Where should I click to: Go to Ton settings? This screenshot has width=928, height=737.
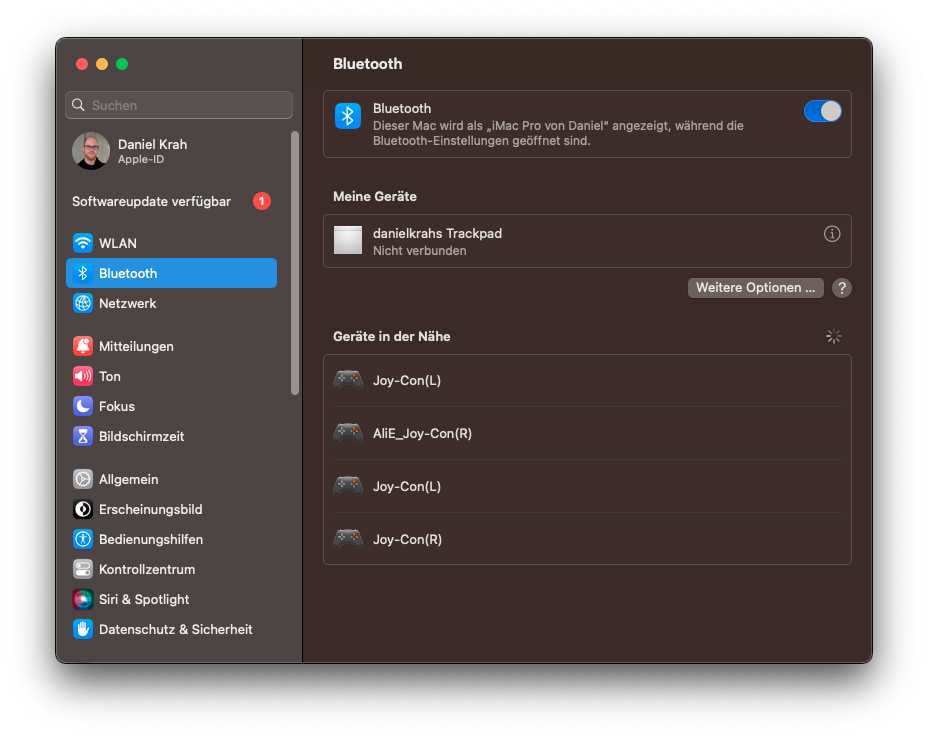[171, 376]
